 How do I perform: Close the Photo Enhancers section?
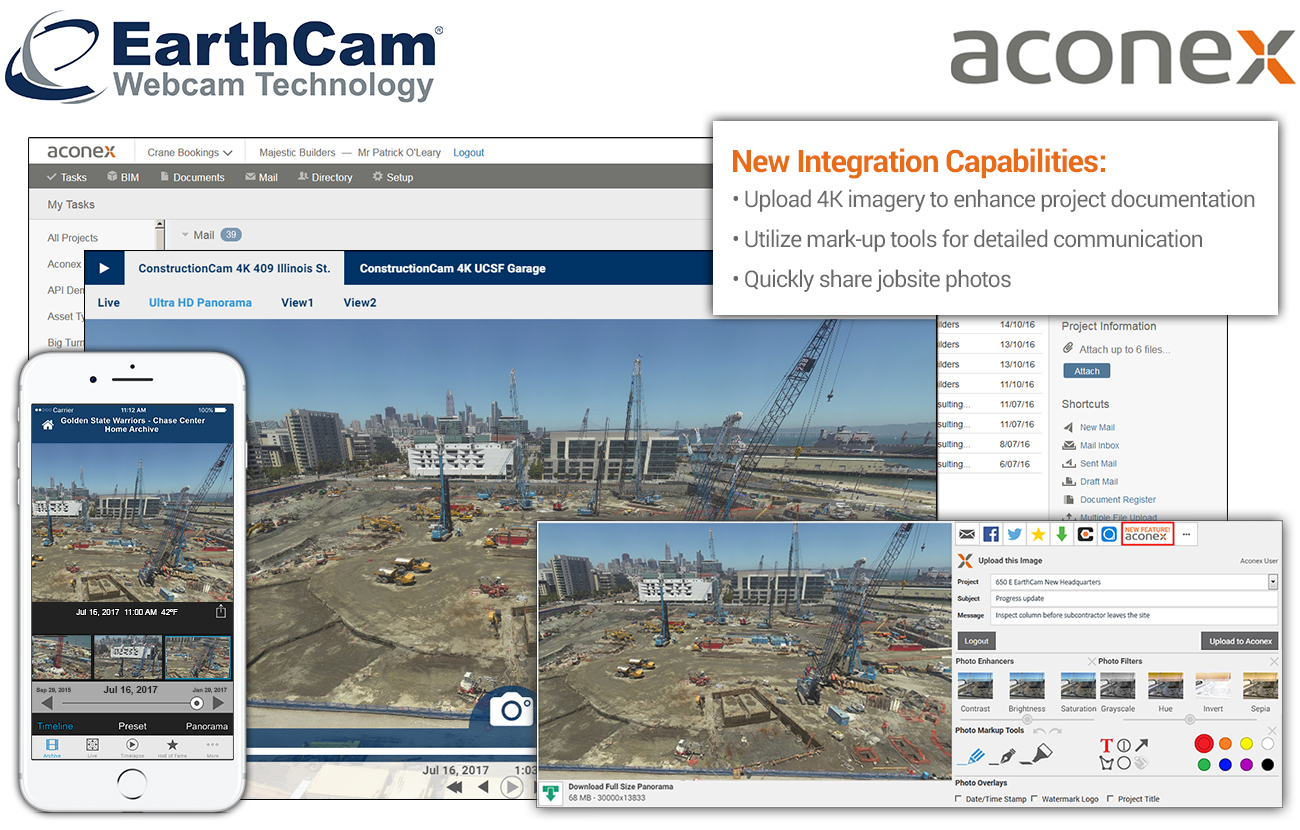point(1092,661)
